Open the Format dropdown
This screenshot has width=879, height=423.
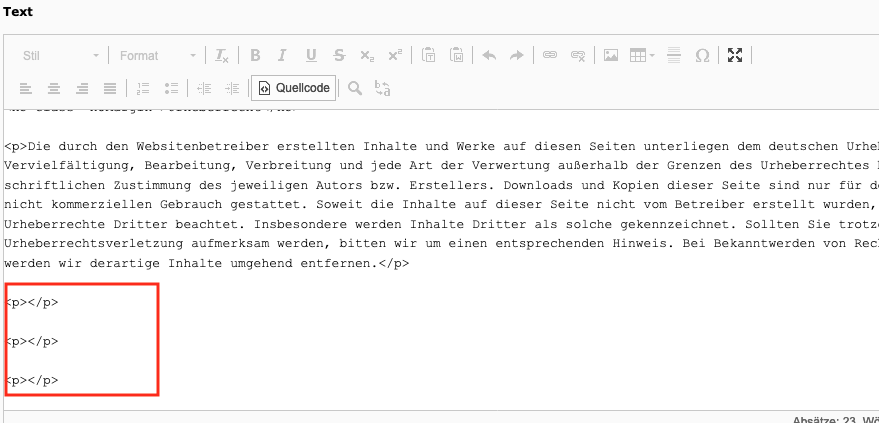click(x=157, y=55)
